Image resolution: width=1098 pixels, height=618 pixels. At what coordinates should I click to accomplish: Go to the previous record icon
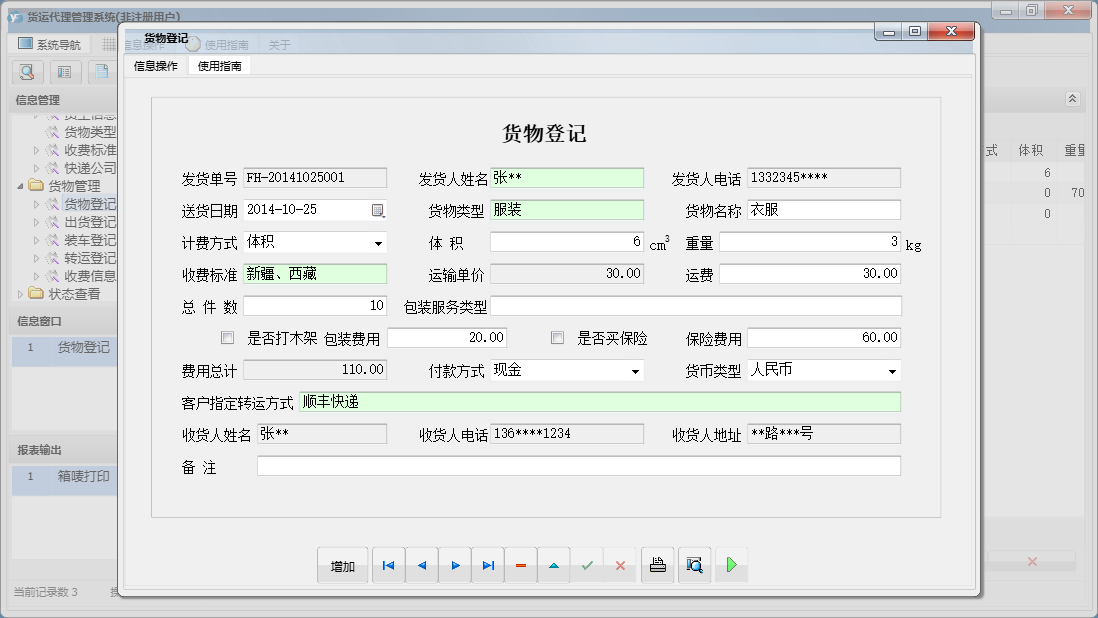[421, 565]
